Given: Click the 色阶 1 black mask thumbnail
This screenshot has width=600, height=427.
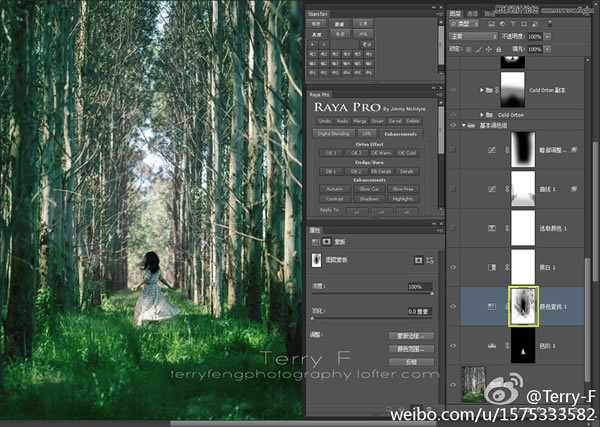Looking at the screenshot, I should [523, 346].
